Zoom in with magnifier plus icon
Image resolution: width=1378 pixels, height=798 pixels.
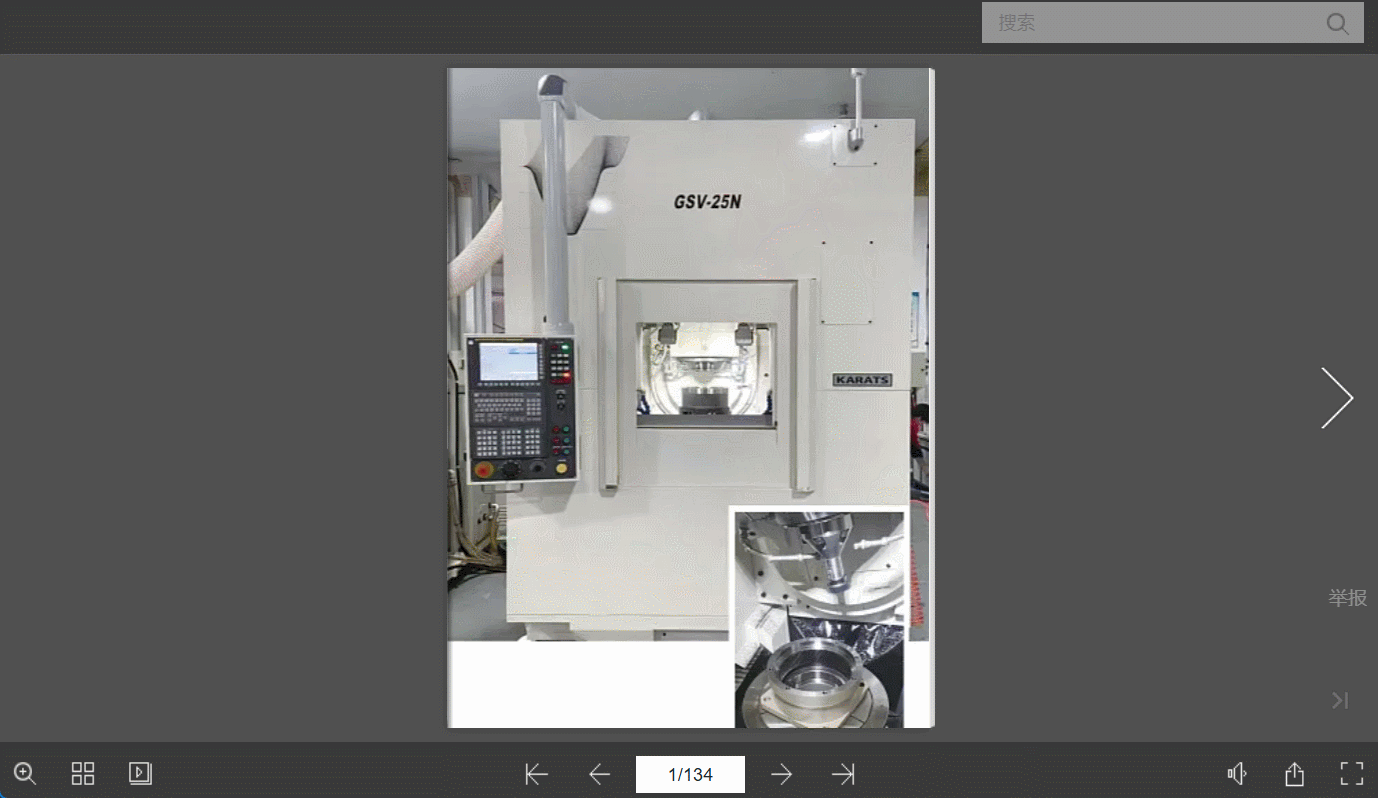25,773
